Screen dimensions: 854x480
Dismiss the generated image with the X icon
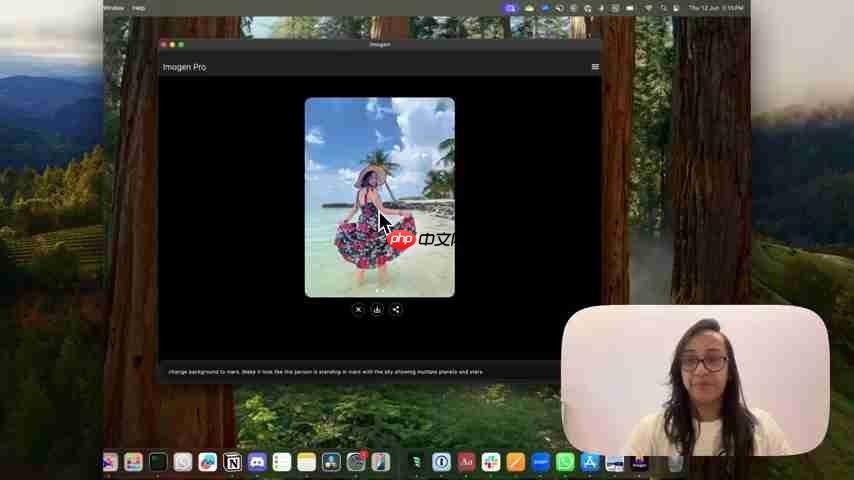coord(358,309)
